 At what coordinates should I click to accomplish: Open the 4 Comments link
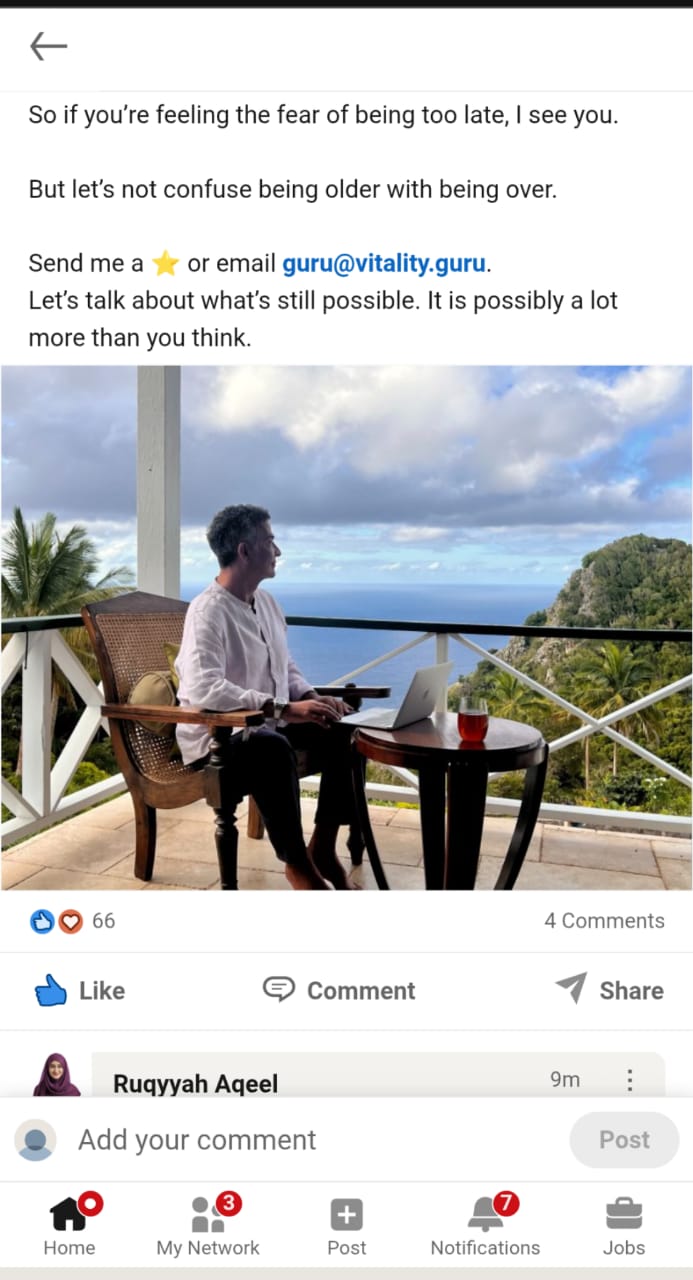(x=604, y=921)
